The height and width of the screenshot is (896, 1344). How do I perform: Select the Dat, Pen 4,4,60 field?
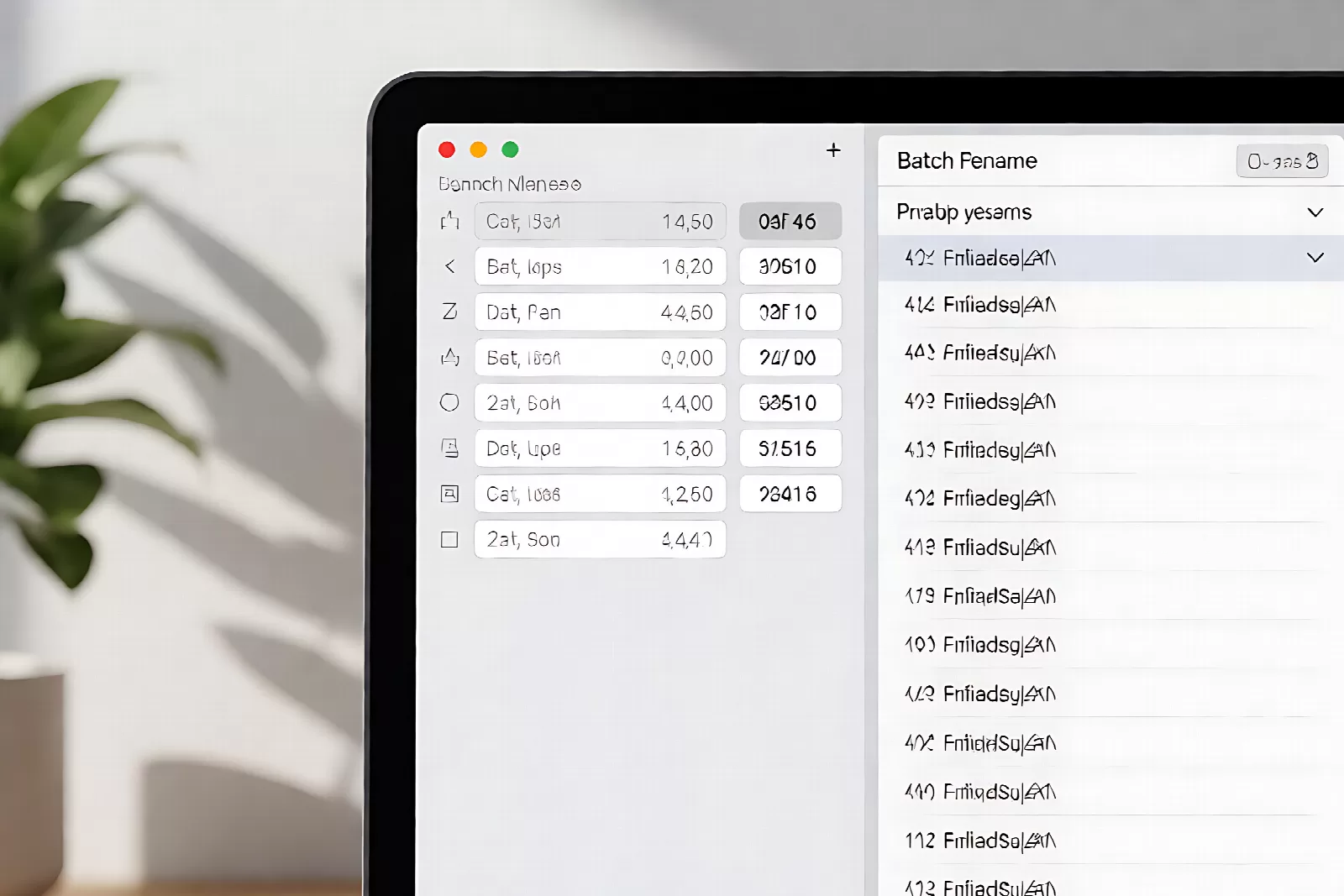(x=600, y=312)
